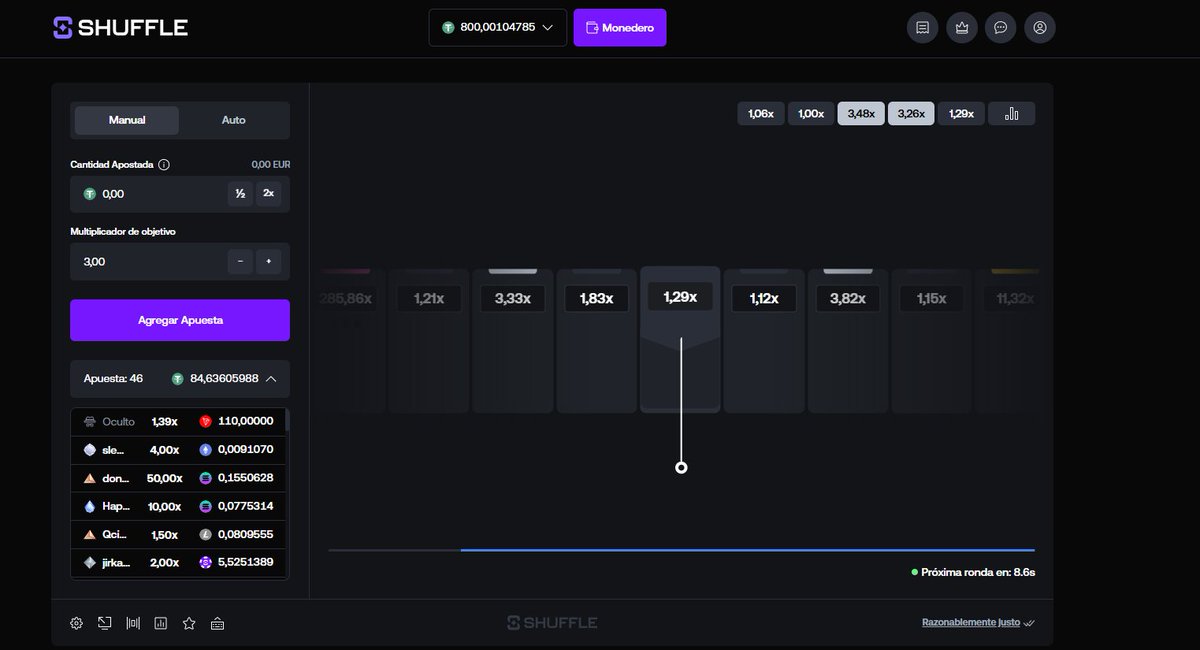
Task: Click the Shuffle logo in the header
Action: coord(121,27)
